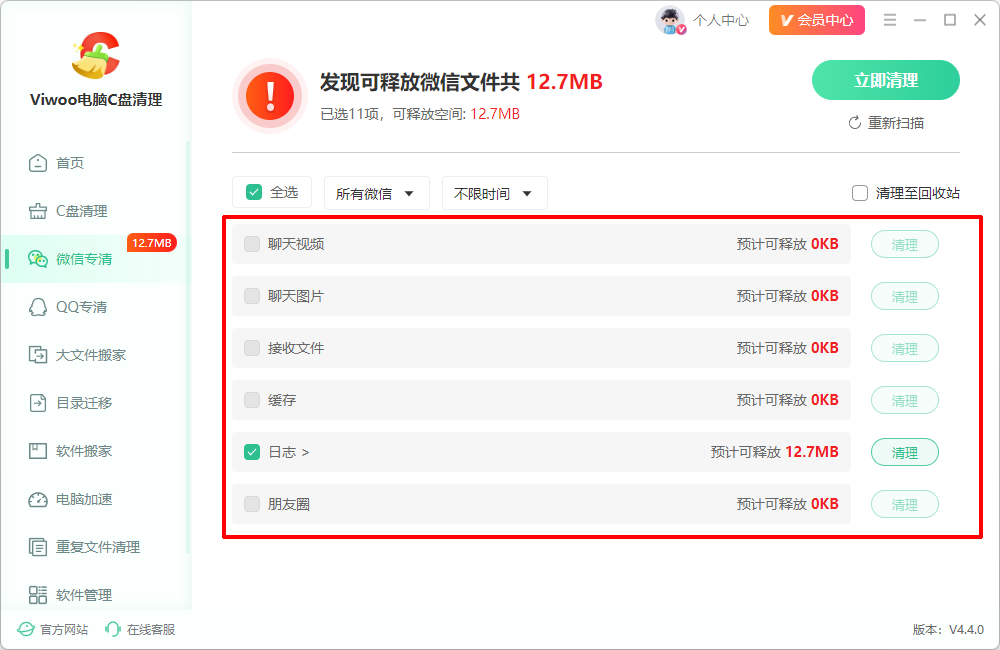This screenshot has height=650, width=1000.
Task: Click 清理 button for 接收文件
Action: pos(905,348)
